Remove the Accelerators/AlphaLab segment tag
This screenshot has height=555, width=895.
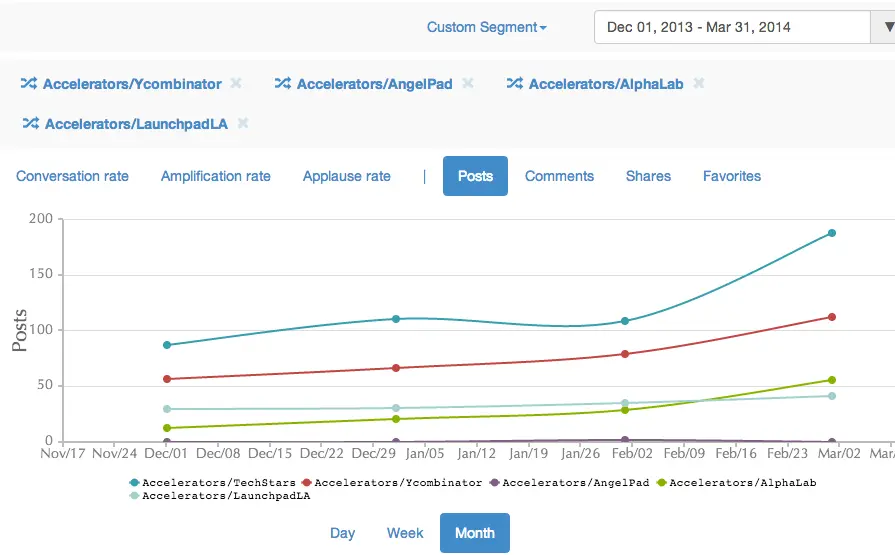click(x=699, y=84)
